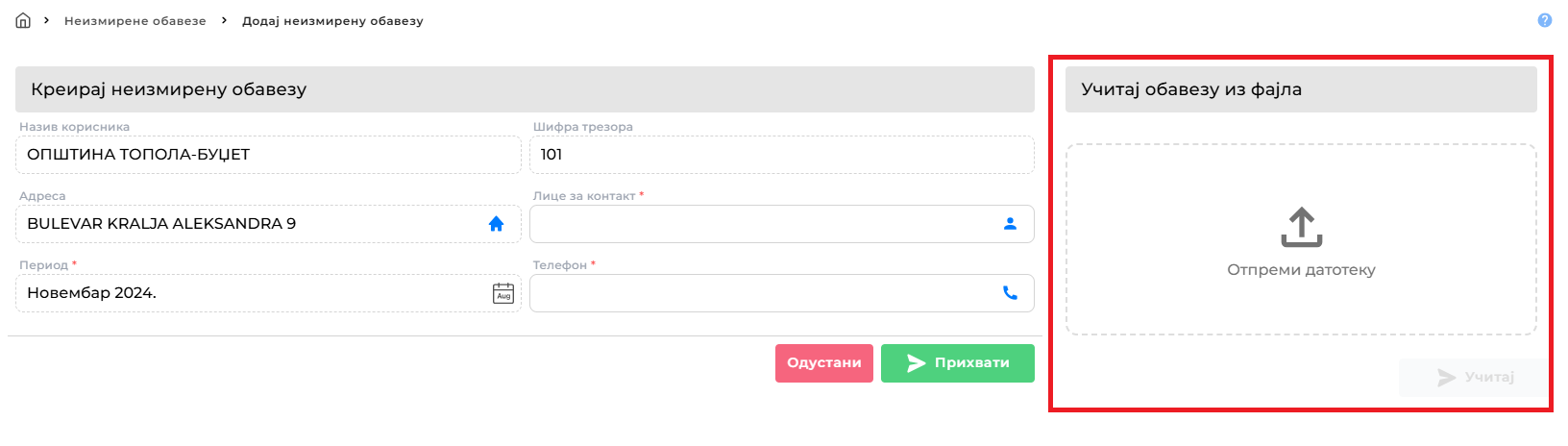Click the greyed-out Учитај button
The width and height of the screenshot is (1568, 446).
[x=1473, y=378]
